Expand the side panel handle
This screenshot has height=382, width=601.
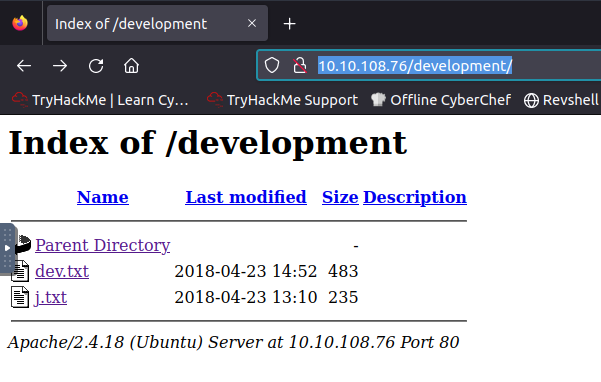pyautogui.click(x=7, y=248)
